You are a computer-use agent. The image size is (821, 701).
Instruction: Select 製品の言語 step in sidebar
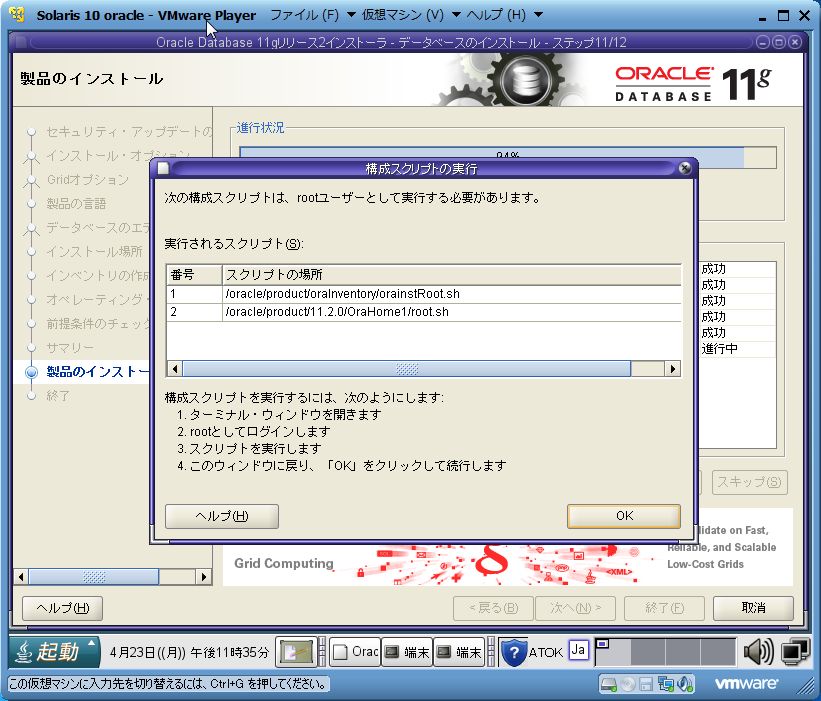click(x=76, y=204)
